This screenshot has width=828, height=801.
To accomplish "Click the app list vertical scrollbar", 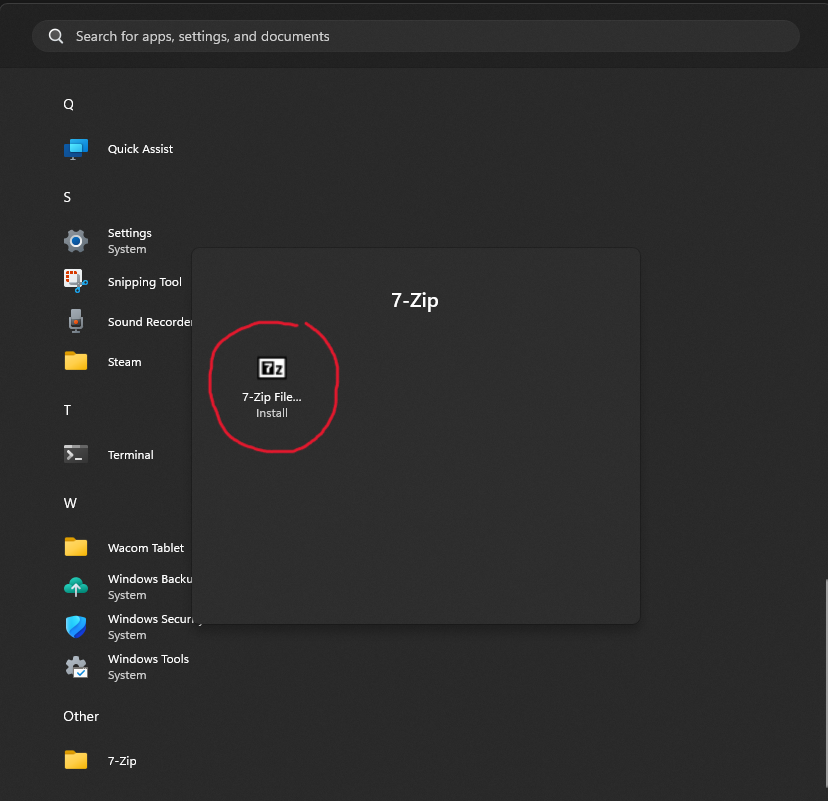I will [826, 681].
